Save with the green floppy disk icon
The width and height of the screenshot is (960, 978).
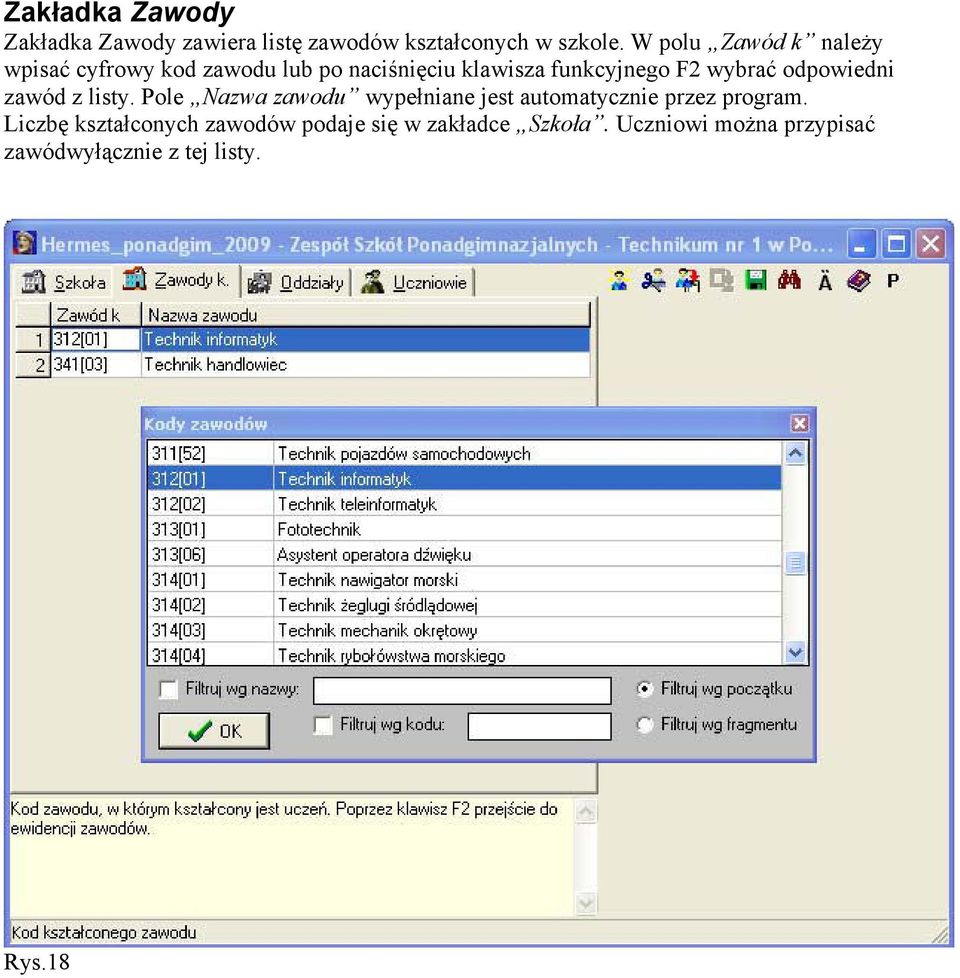pos(755,281)
